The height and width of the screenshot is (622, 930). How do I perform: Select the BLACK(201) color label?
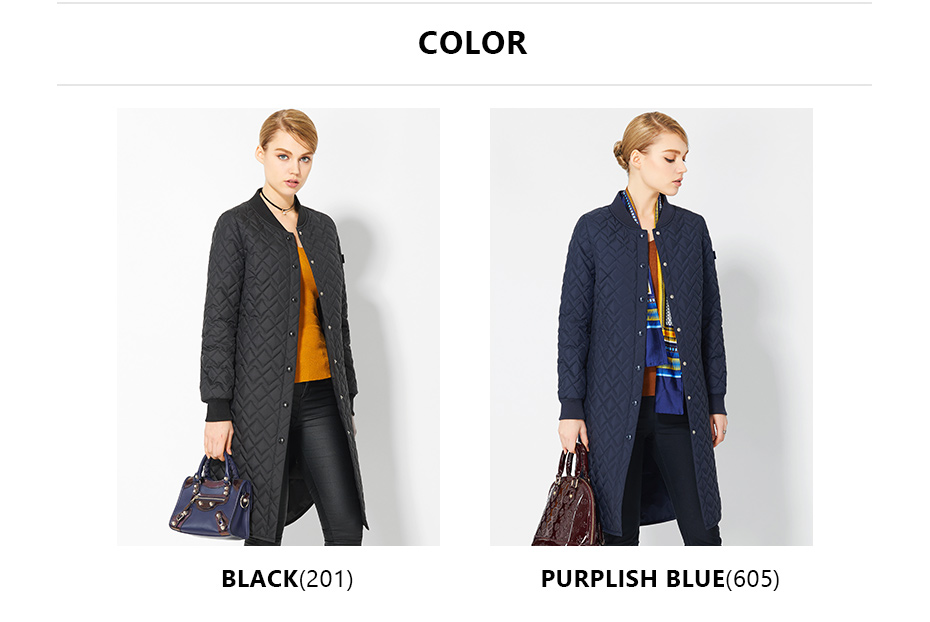(287, 579)
